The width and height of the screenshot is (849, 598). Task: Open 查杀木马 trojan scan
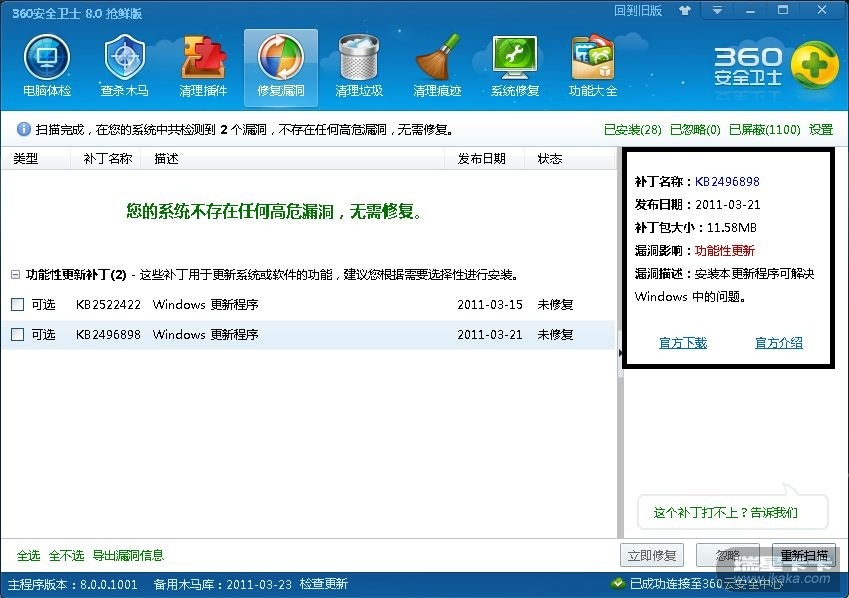tap(125, 66)
